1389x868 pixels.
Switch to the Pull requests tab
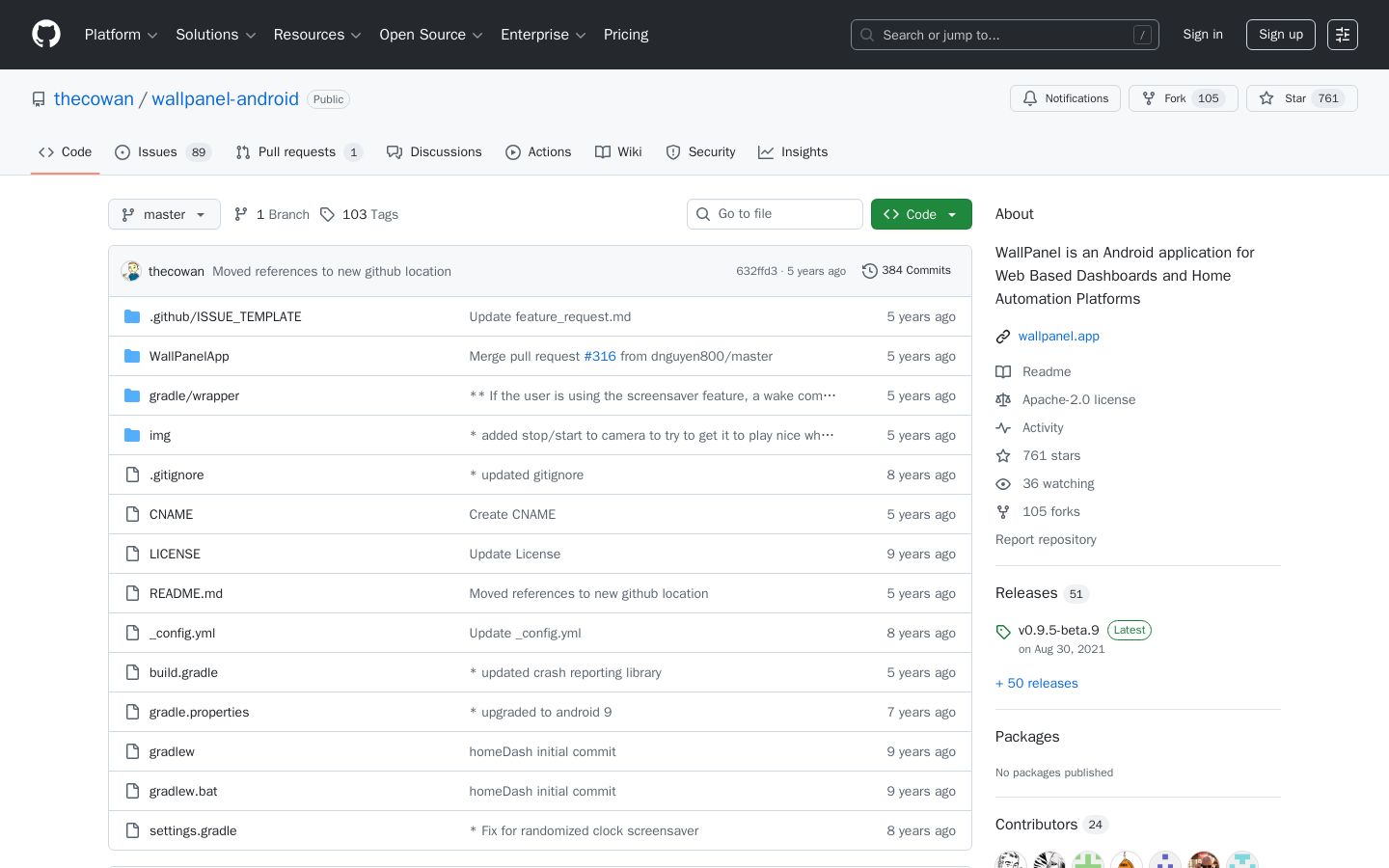(299, 152)
